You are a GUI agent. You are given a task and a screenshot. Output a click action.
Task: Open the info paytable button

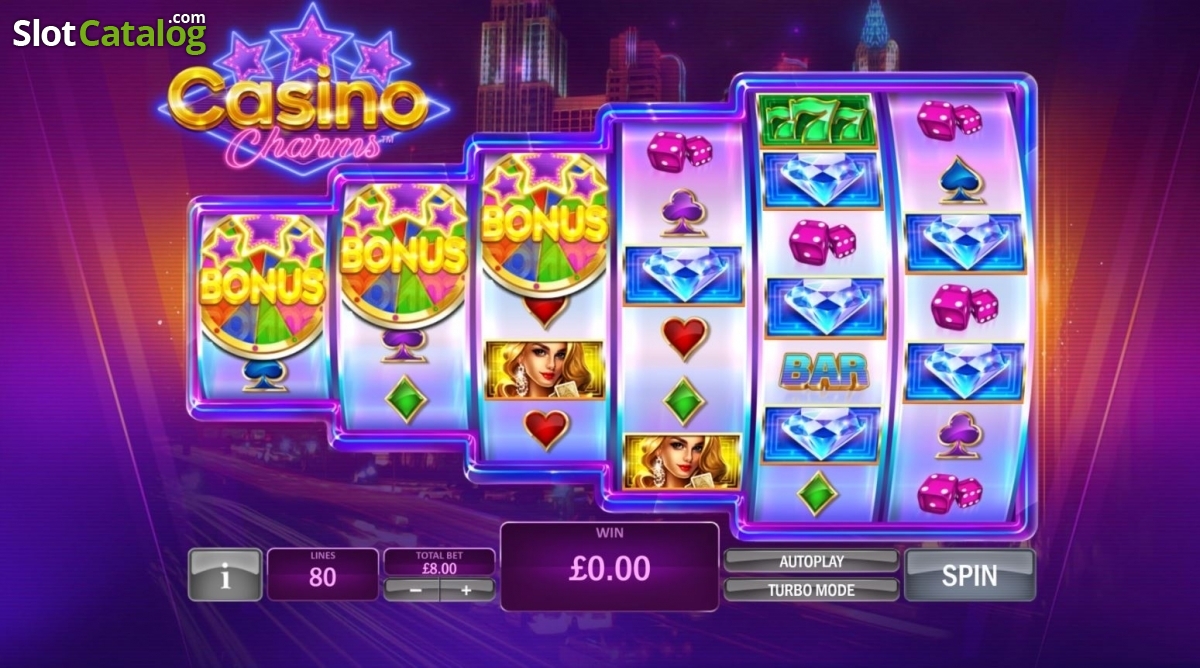pyautogui.click(x=225, y=575)
